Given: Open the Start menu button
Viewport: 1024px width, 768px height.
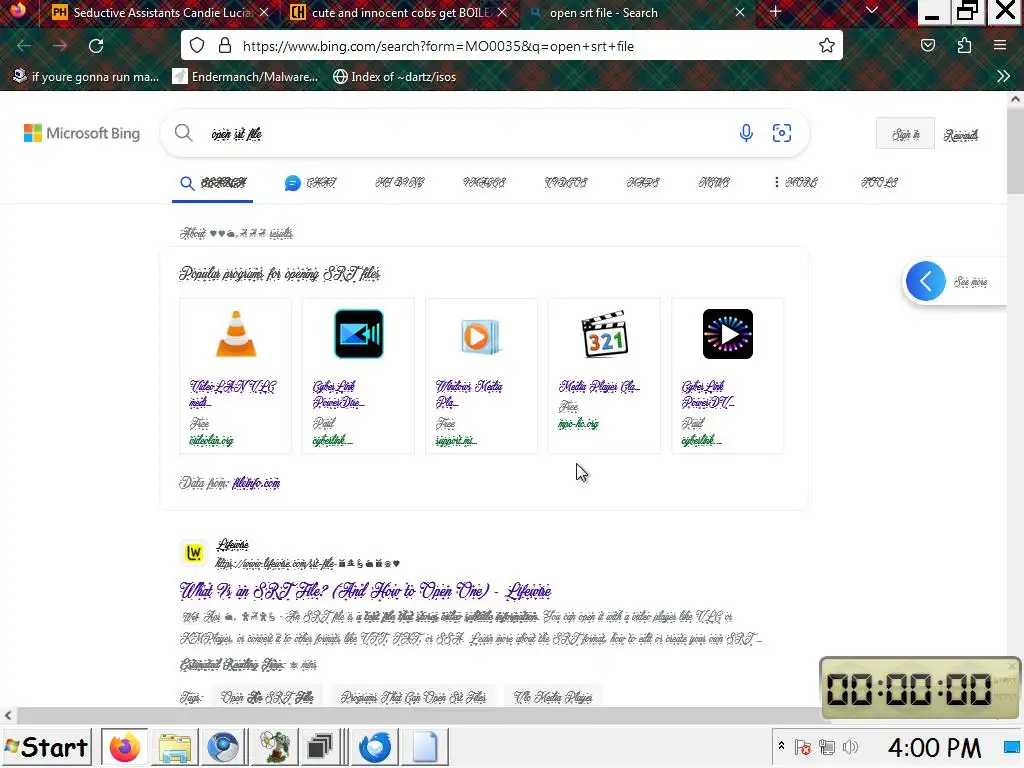Looking at the screenshot, I should click(x=46, y=747).
